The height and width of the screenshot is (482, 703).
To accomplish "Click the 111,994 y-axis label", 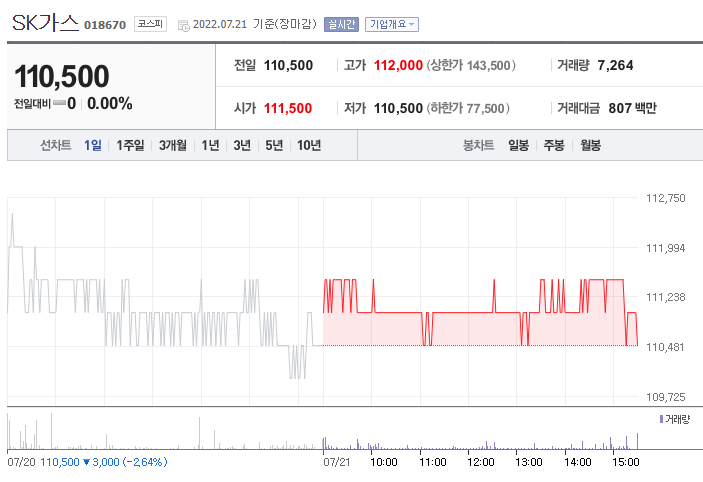I will 665,248.
